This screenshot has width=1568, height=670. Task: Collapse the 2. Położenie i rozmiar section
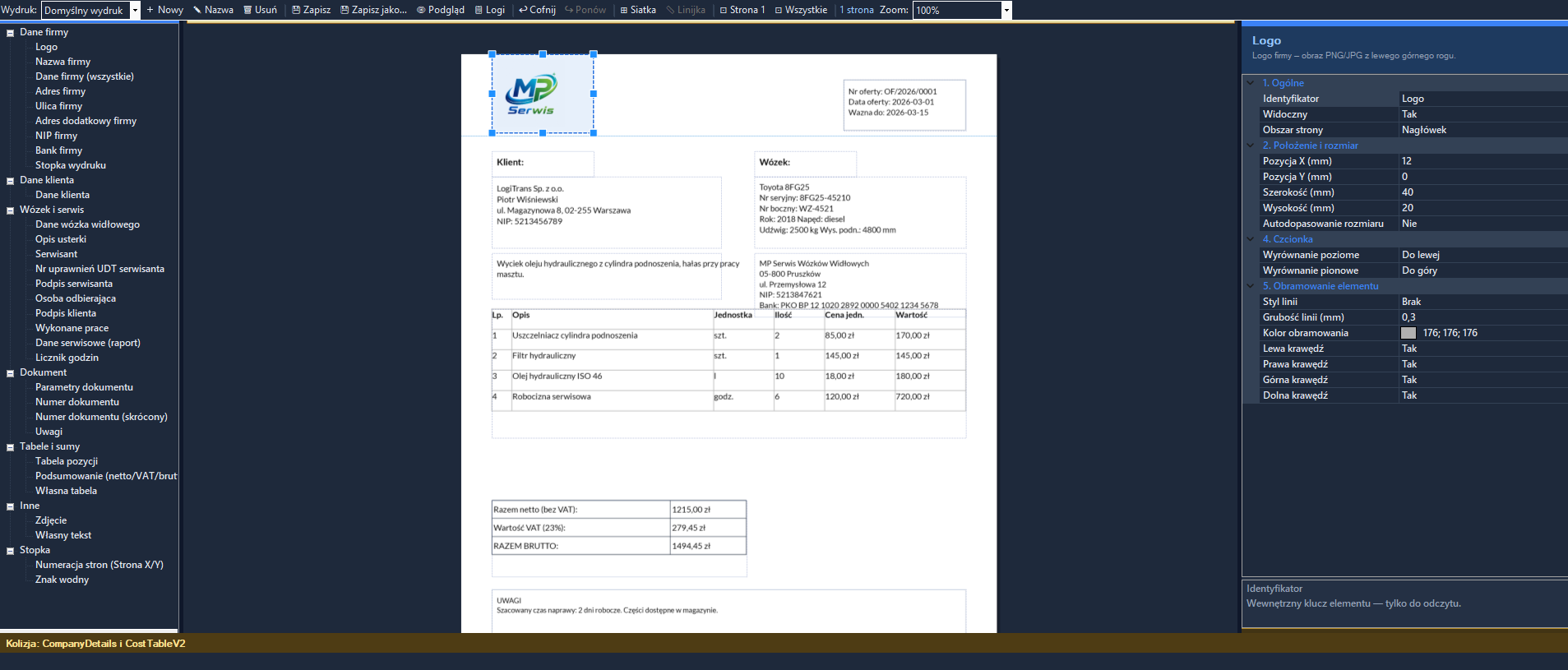1251,146
